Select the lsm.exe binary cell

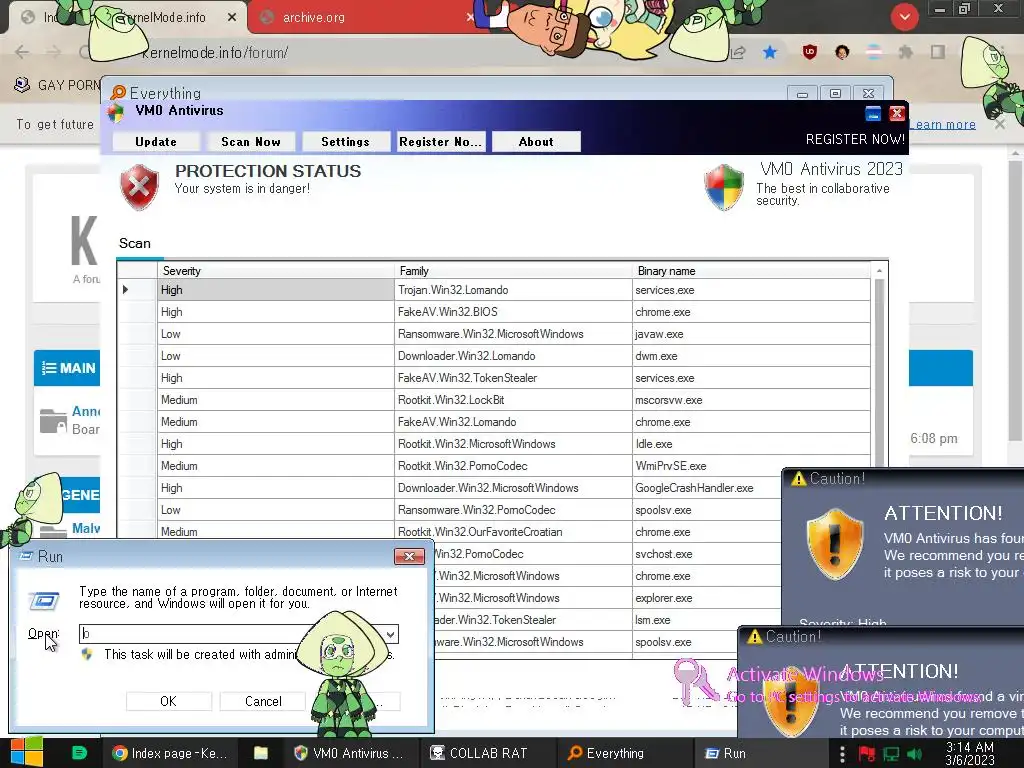click(707, 620)
